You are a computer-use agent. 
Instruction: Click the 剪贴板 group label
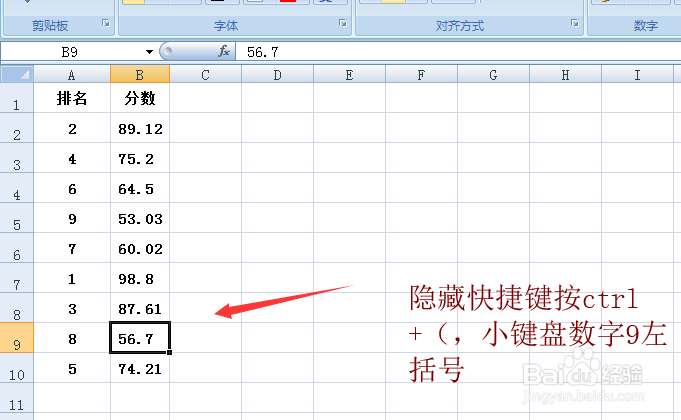50,26
